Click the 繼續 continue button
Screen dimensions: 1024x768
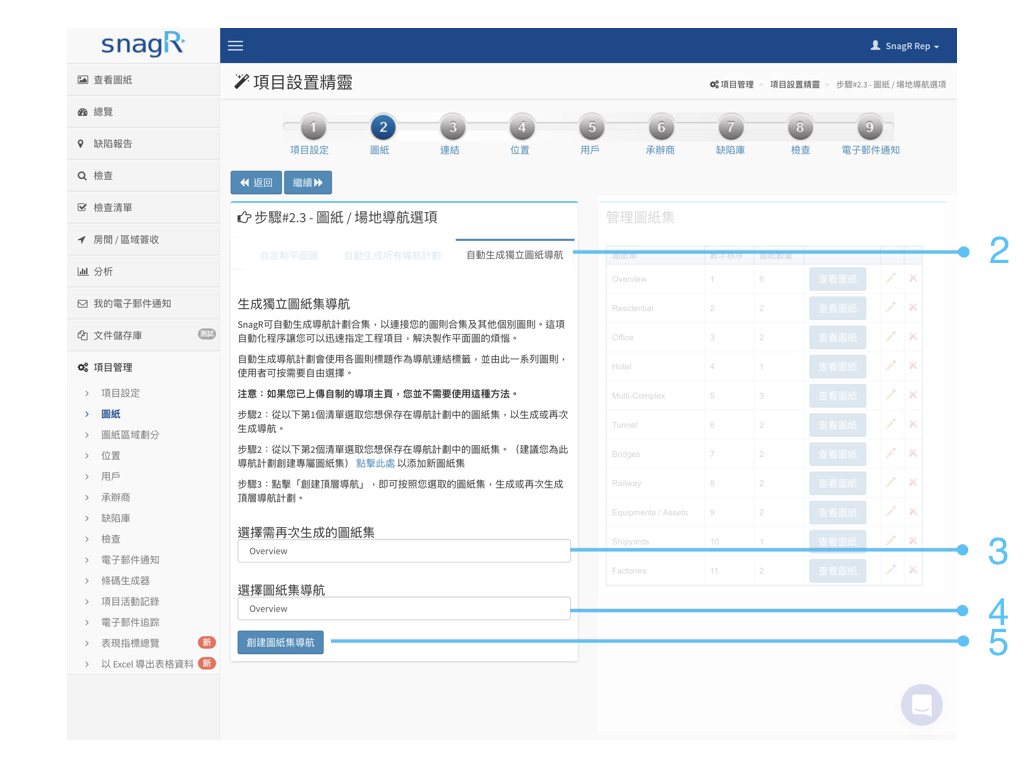pos(308,183)
